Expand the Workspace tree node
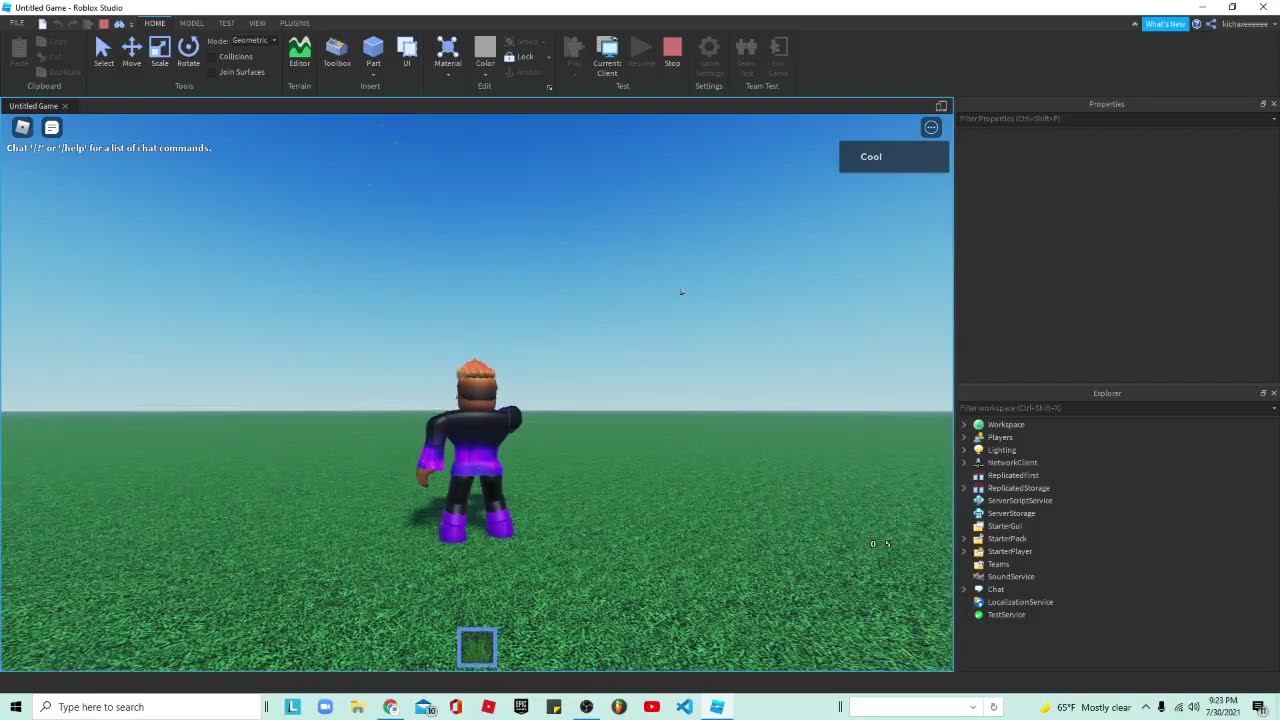 (964, 425)
